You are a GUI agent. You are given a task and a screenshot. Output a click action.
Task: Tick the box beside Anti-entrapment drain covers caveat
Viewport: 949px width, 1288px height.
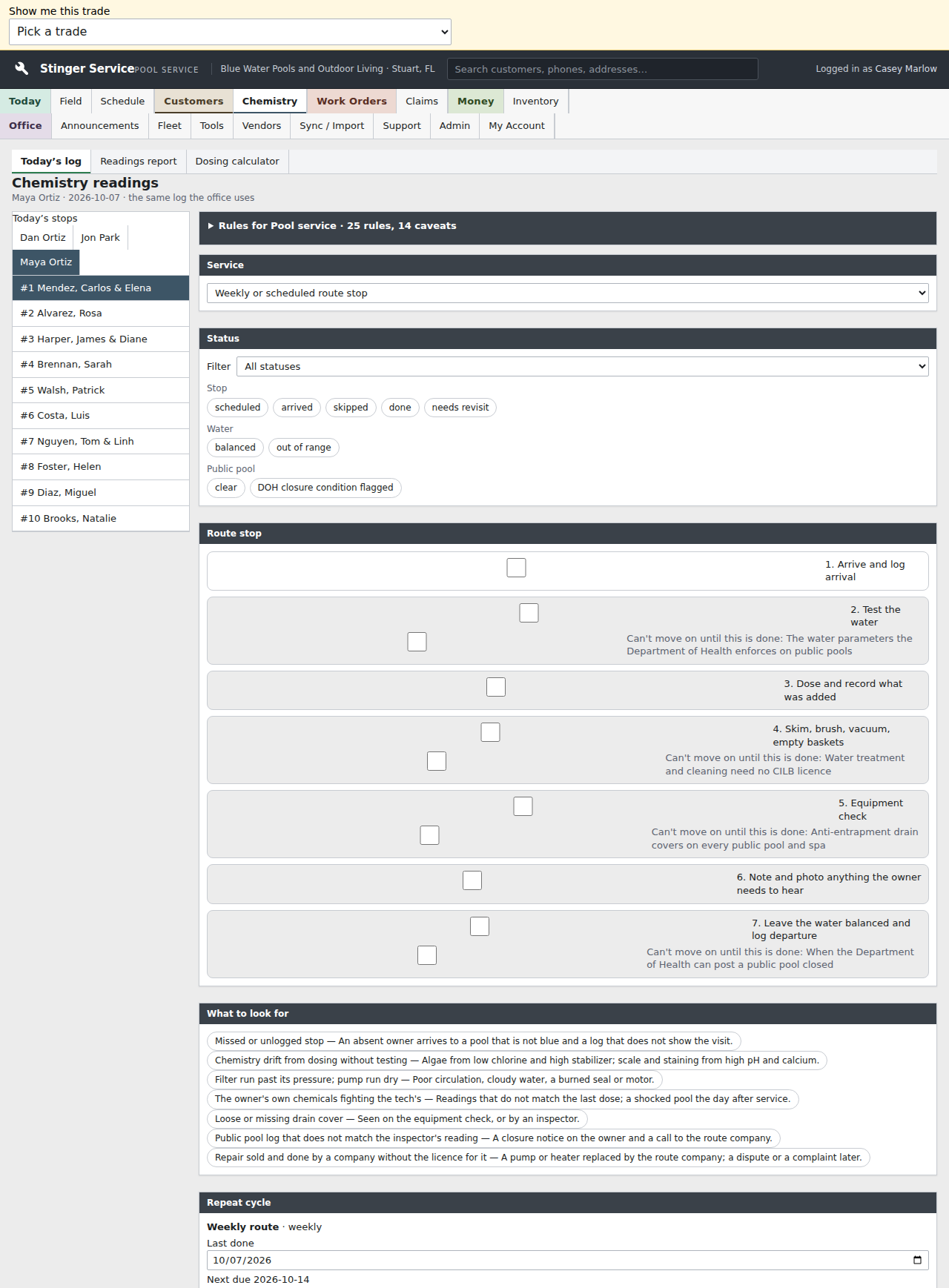(x=429, y=835)
